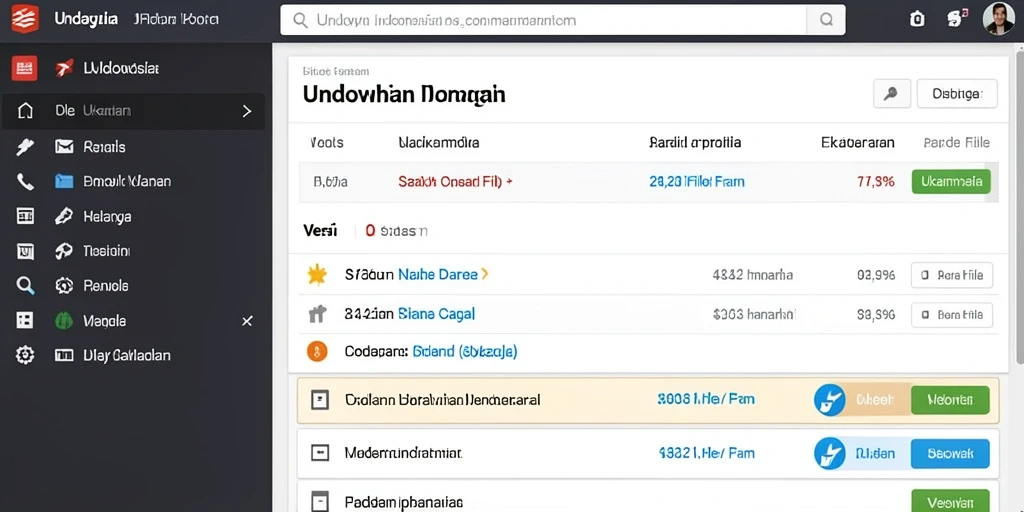The height and width of the screenshot is (512, 1024).
Task: Click inside the top search field
Action: [x=543, y=20]
